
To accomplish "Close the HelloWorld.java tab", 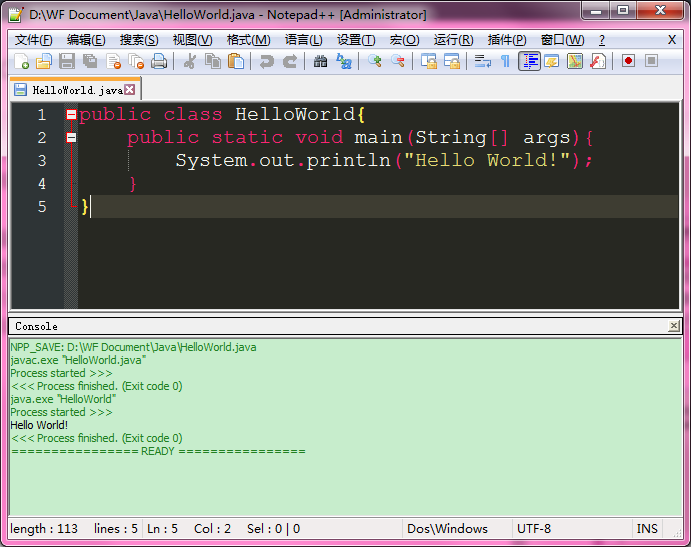I will coord(130,90).
